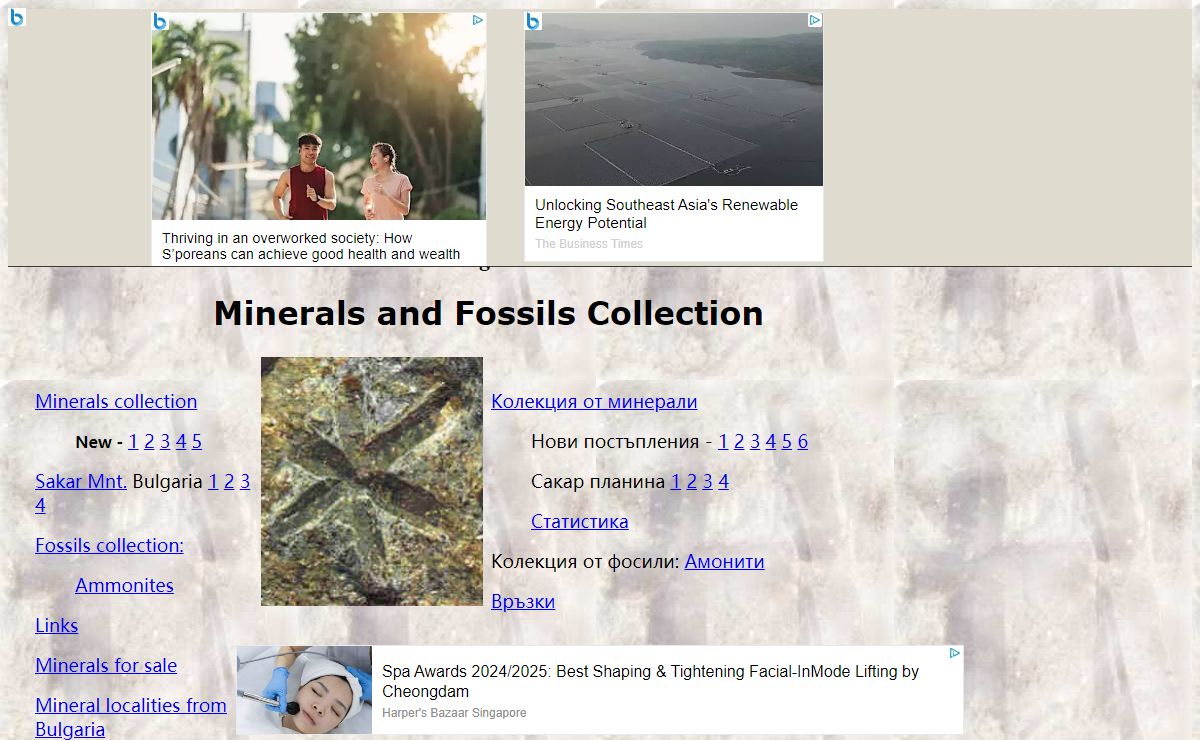Viewport: 1200px width, 740px height.
Task: Open page 5 of the New minerals list
Action: [197, 441]
